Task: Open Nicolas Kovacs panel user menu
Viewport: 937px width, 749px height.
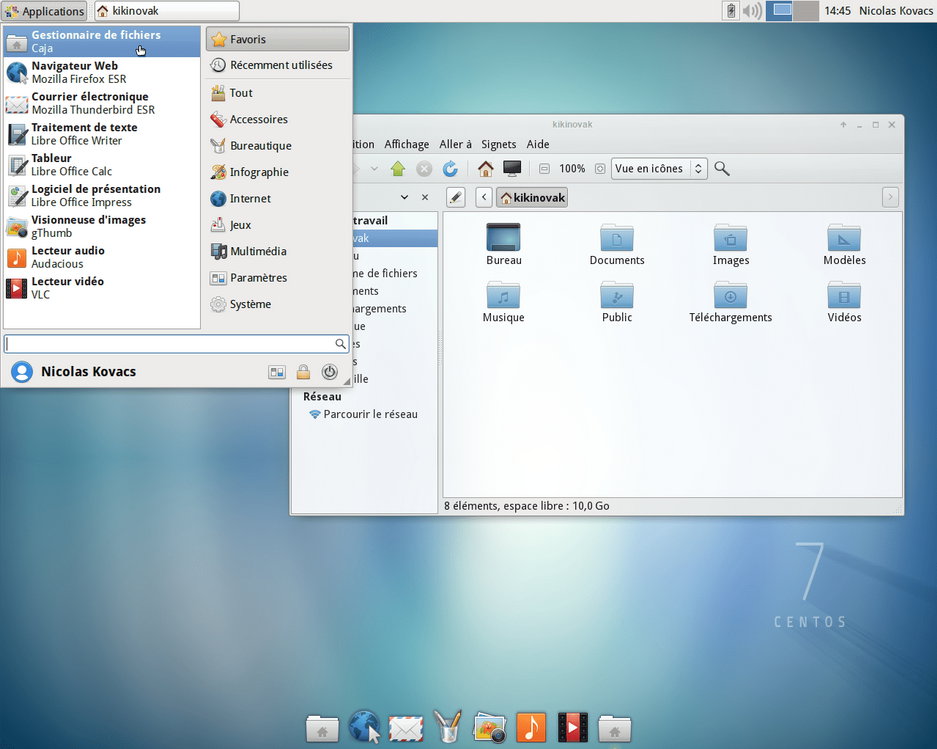Action: coord(896,11)
